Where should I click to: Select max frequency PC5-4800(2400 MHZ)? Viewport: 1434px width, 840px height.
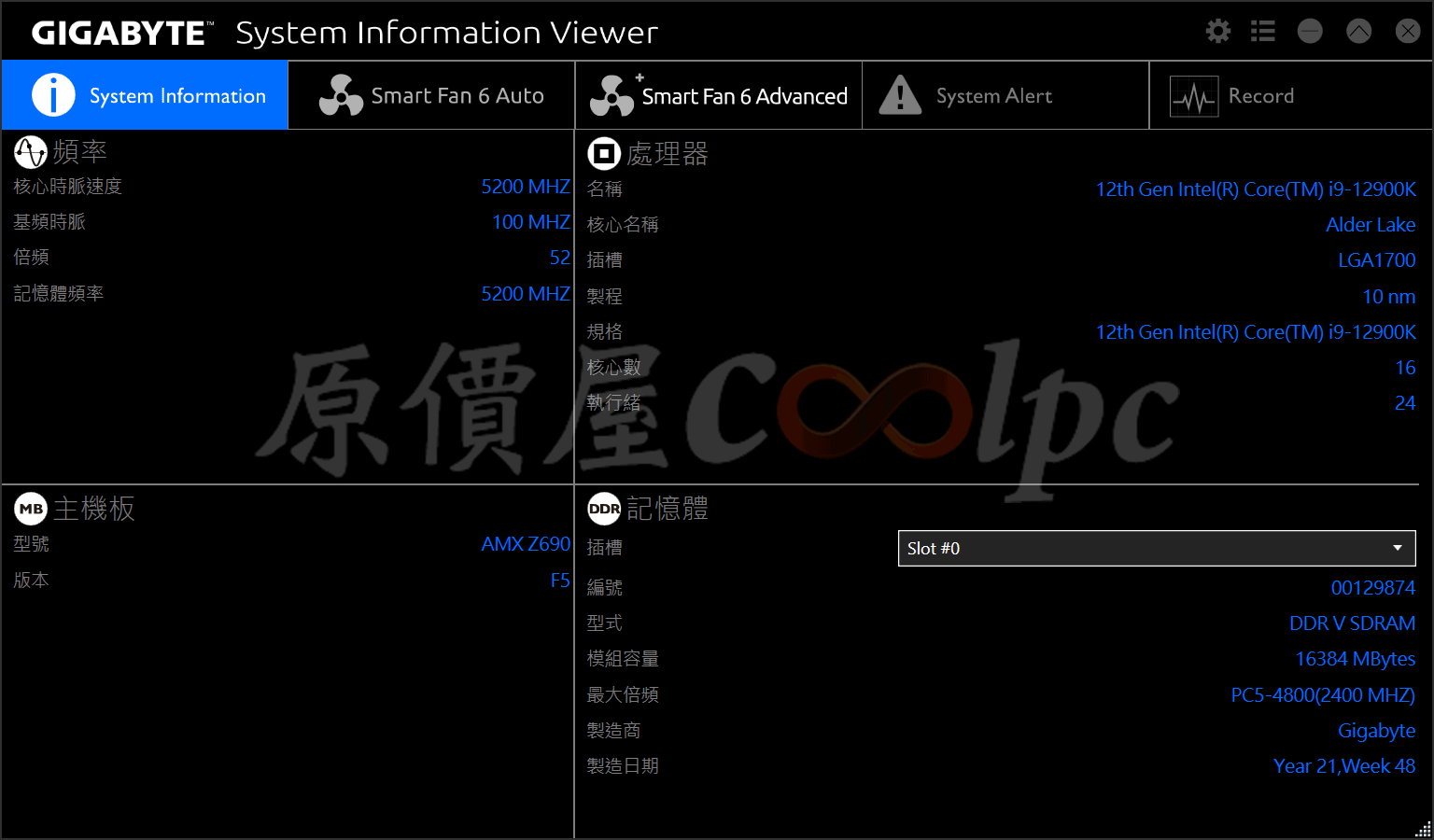(x=1323, y=695)
